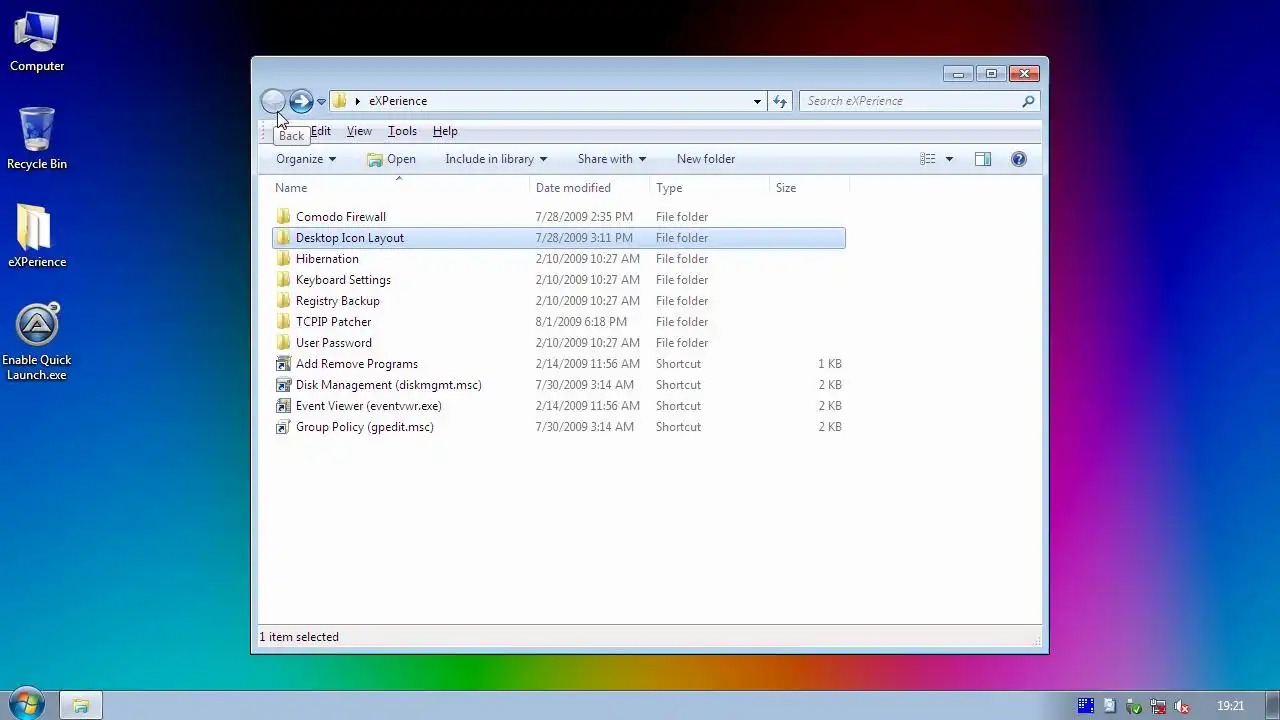Click the document-shaped tray icon
1280x720 pixels.
pos(1109,706)
